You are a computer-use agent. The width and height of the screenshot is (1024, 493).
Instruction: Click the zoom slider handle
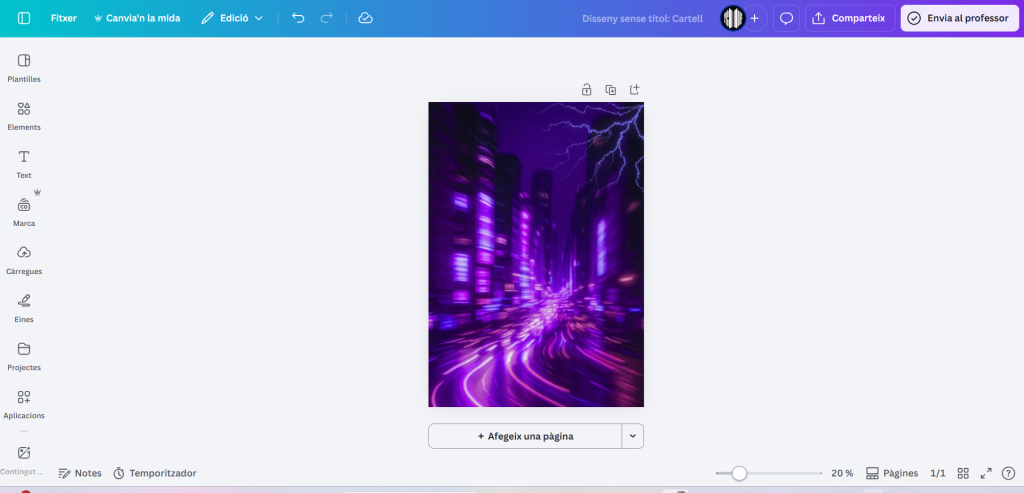pyautogui.click(x=739, y=473)
